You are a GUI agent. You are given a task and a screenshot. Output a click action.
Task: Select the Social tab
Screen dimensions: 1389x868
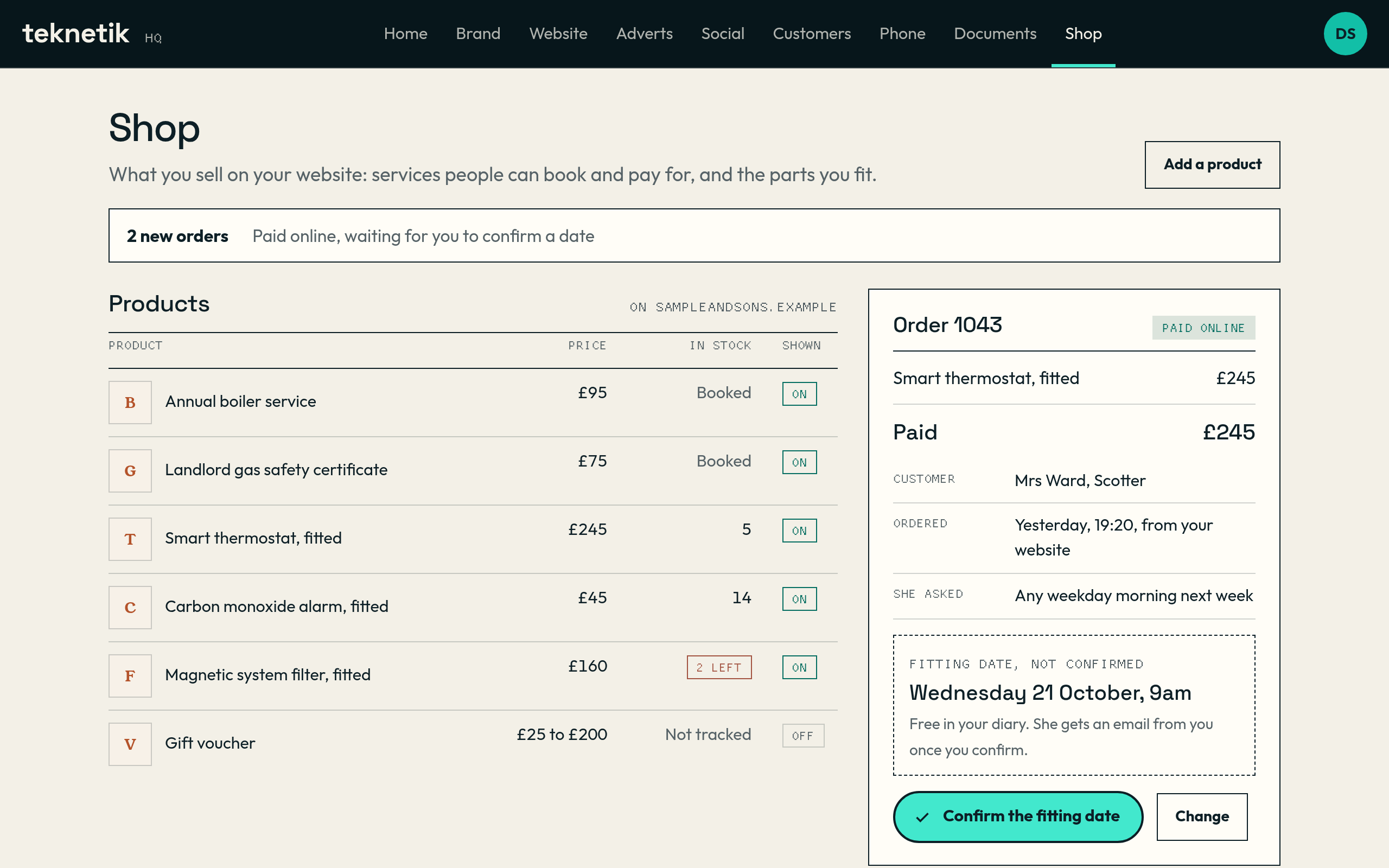(723, 34)
